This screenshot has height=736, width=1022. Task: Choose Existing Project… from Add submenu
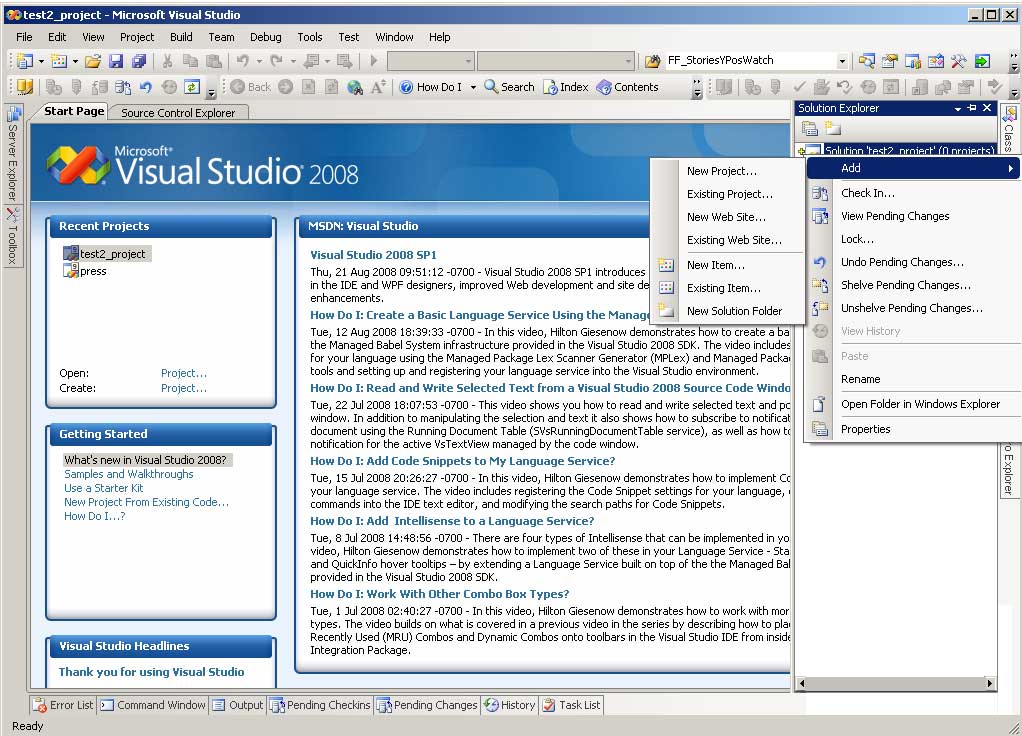pyautogui.click(x=727, y=194)
